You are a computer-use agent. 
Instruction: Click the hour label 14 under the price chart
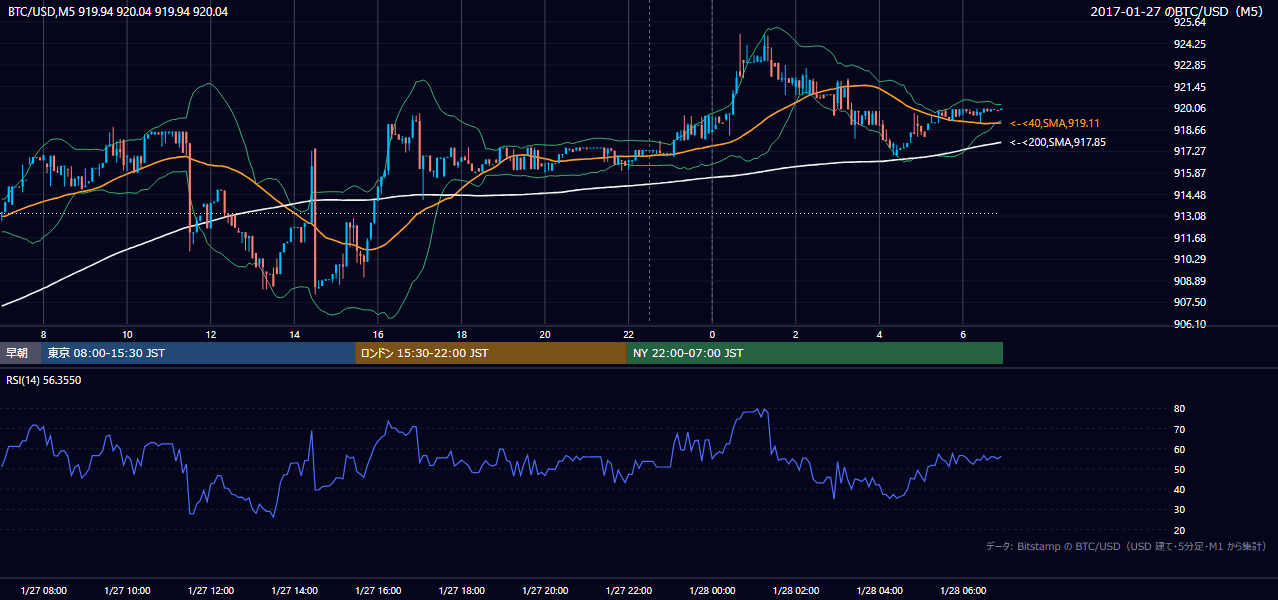coord(294,334)
